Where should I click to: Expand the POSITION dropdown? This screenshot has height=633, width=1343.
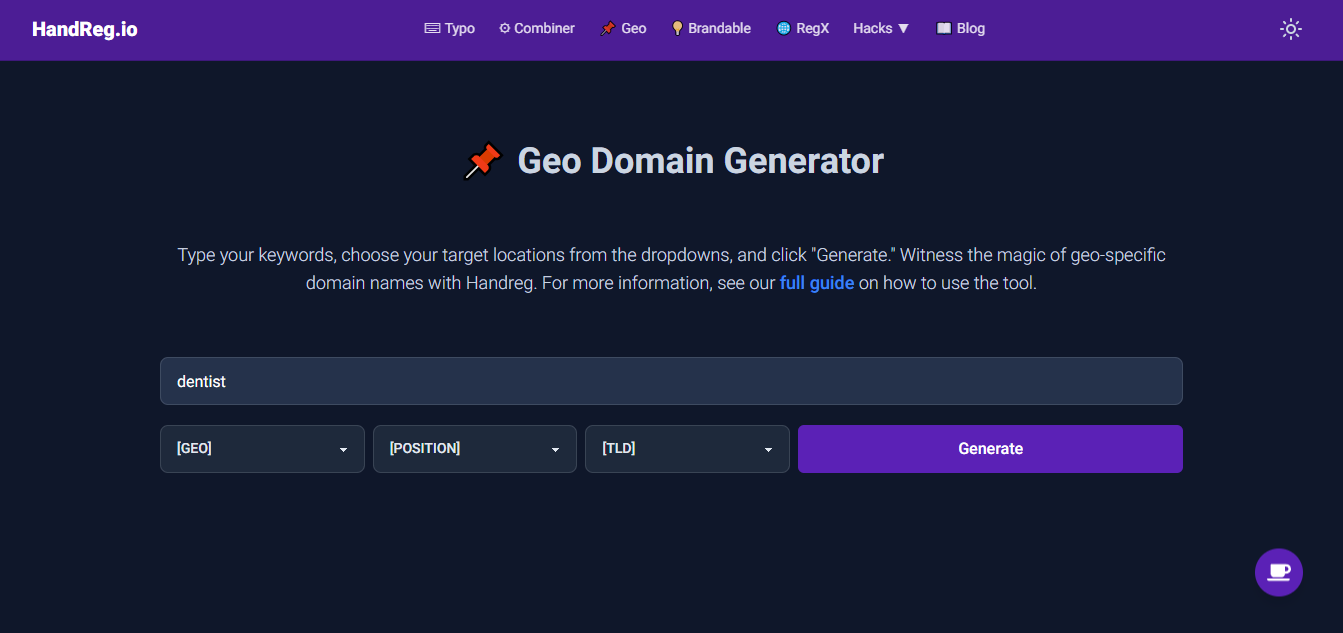pos(474,449)
